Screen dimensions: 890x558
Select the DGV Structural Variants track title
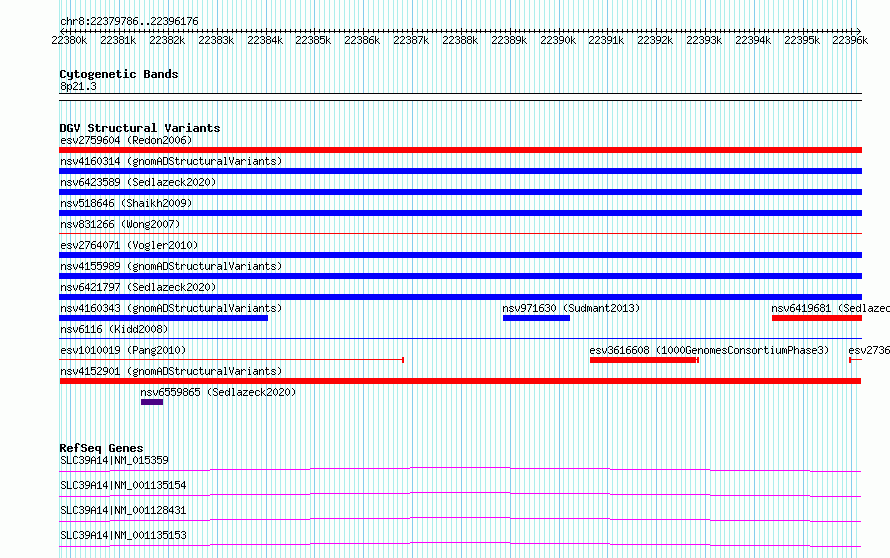pyautogui.click(x=140, y=128)
